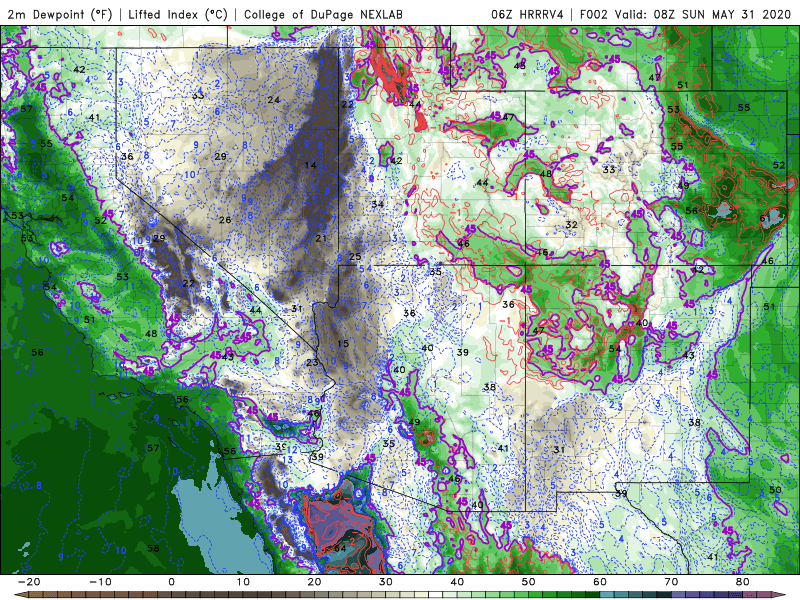Screen dimensions: 800x600
Task: Click the '21' dewpoint value on map
Action: pyautogui.click(x=321, y=238)
